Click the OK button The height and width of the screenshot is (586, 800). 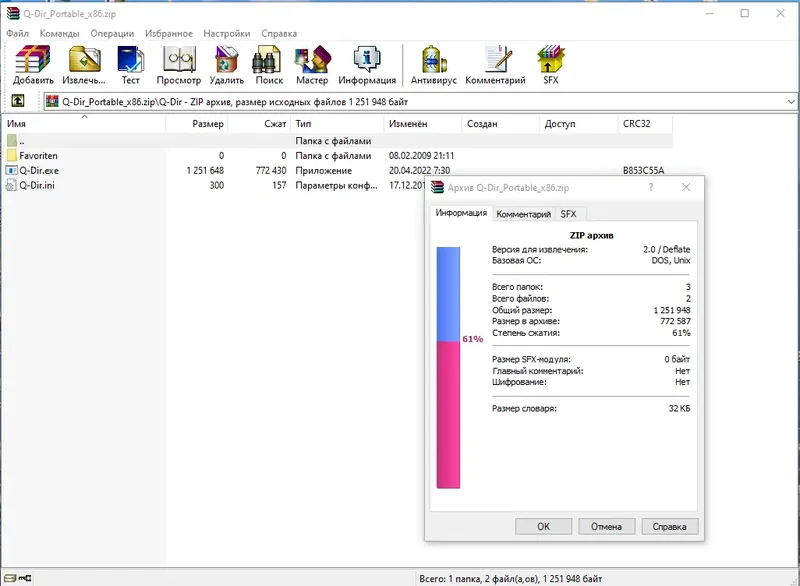click(543, 526)
